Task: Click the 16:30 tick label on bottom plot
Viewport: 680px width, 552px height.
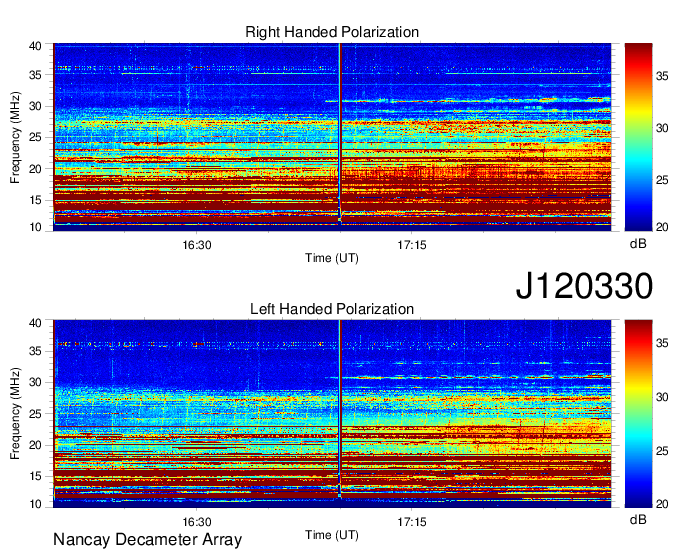Action: coord(196,522)
